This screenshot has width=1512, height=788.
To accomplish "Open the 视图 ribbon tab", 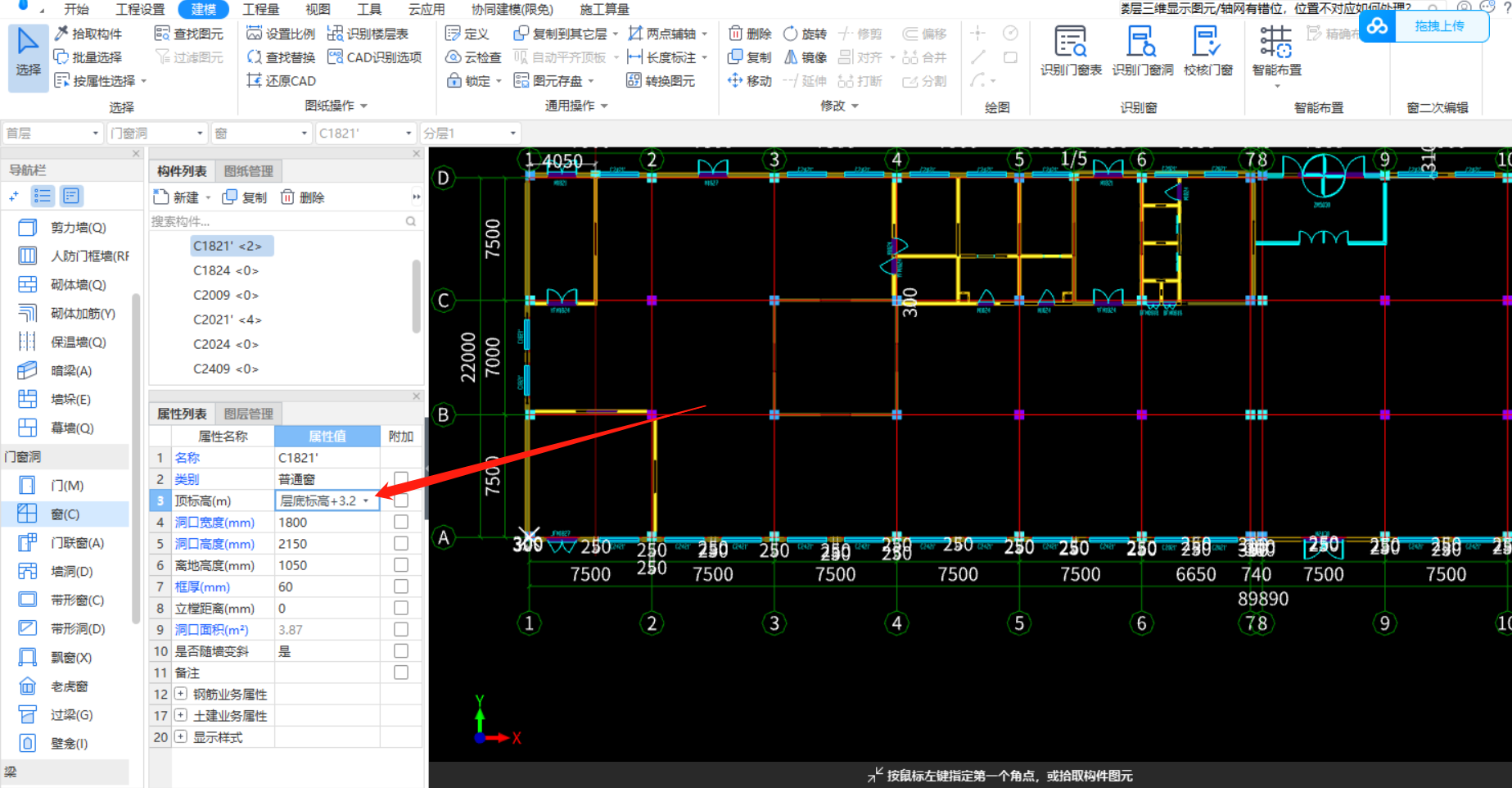I will [318, 9].
